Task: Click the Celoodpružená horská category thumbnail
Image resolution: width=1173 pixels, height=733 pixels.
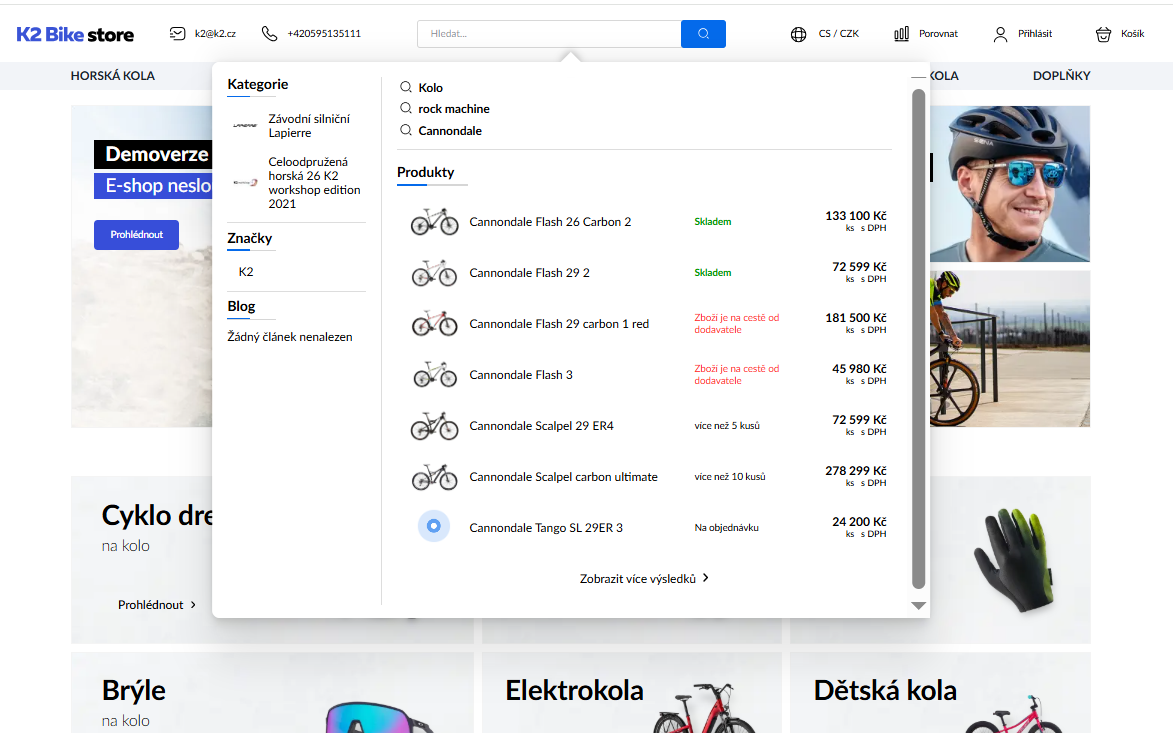Action: [245, 183]
